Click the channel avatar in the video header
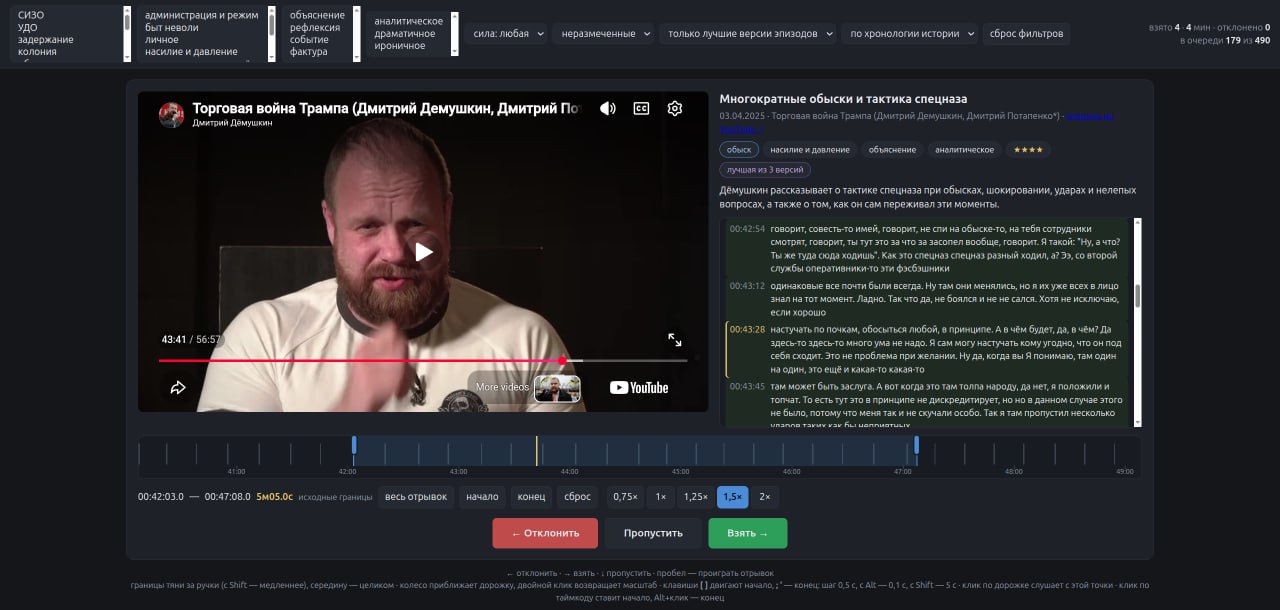 pyautogui.click(x=171, y=114)
